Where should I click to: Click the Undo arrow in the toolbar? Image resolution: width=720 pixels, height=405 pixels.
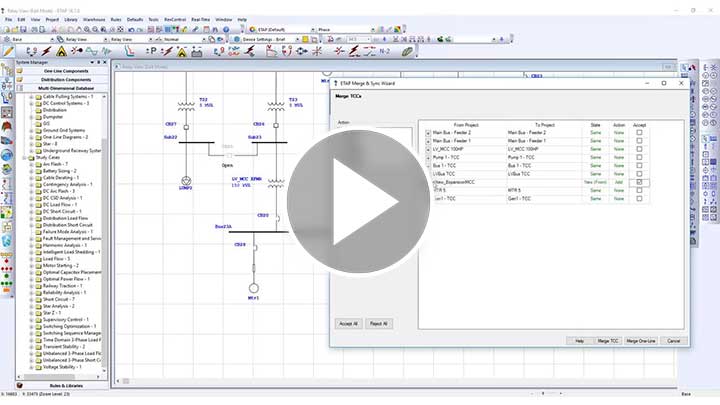pos(131,29)
